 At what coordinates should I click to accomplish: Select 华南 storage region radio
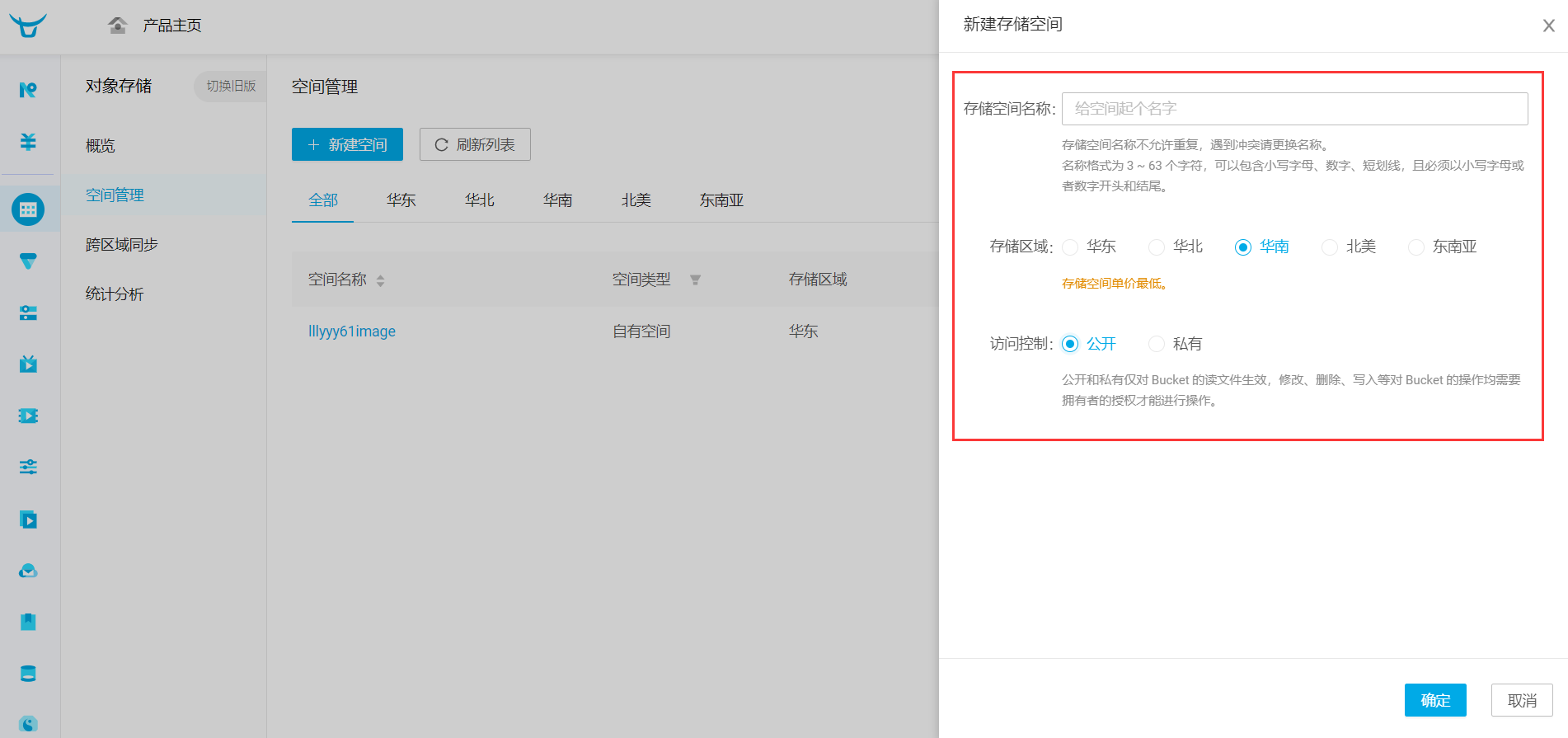[x=1243, y=247]
